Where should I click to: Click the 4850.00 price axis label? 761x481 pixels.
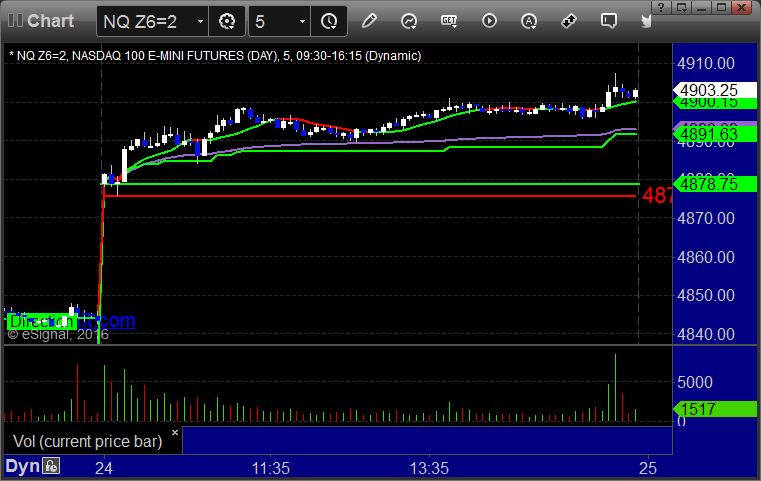(x=706, y=295)
